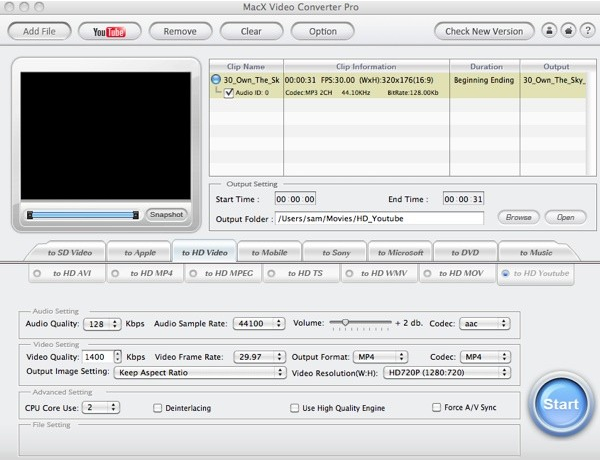Remove the selected clip
Screen dimensions: 600x460
180,31
